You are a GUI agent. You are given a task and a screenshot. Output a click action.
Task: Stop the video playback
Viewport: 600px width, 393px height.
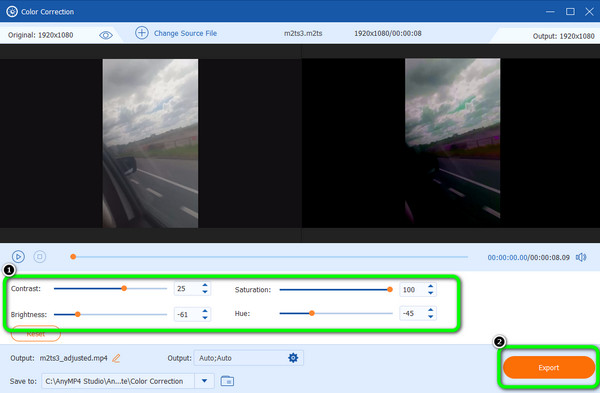(x=40, y=256)
